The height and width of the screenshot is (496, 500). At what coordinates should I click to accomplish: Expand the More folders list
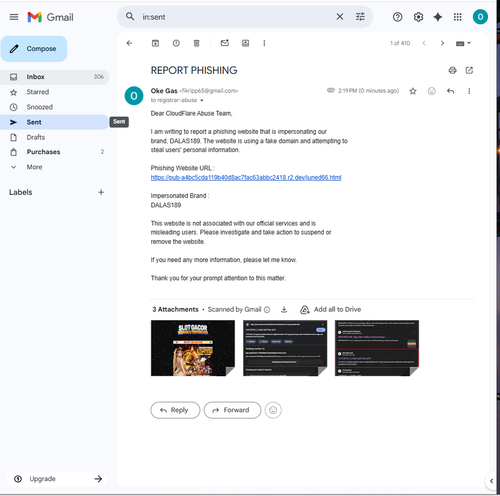pos(55,167)
